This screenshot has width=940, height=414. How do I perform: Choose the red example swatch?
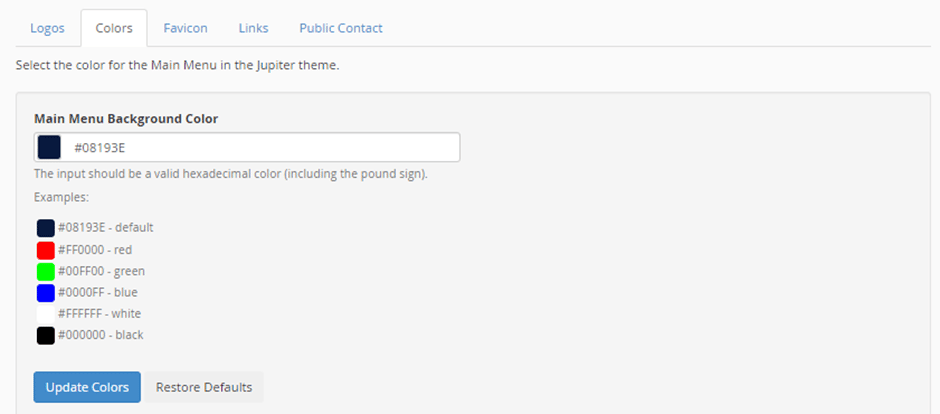click(46, 250)
